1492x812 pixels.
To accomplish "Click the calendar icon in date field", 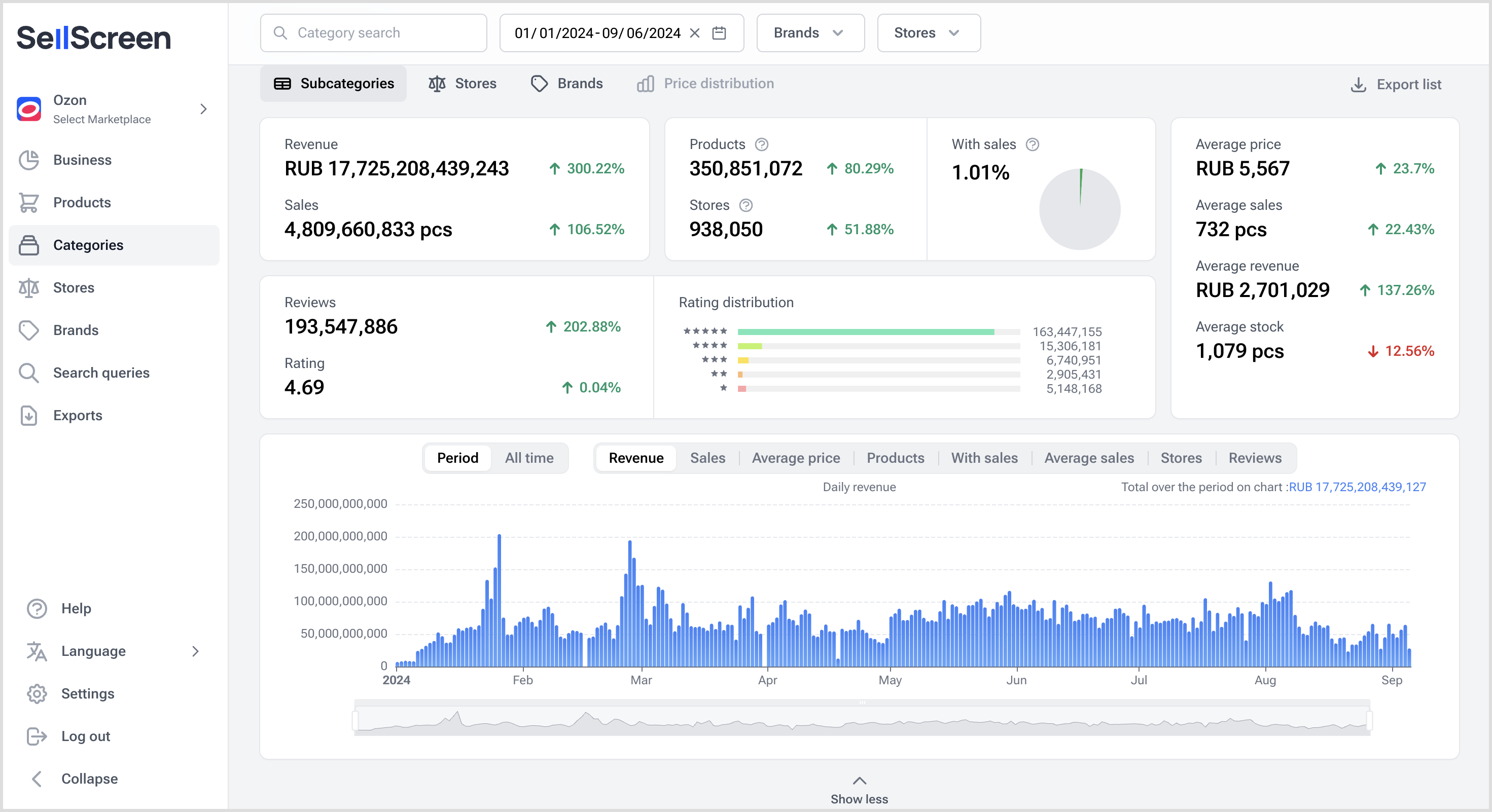I will click(x=719, y=33).
